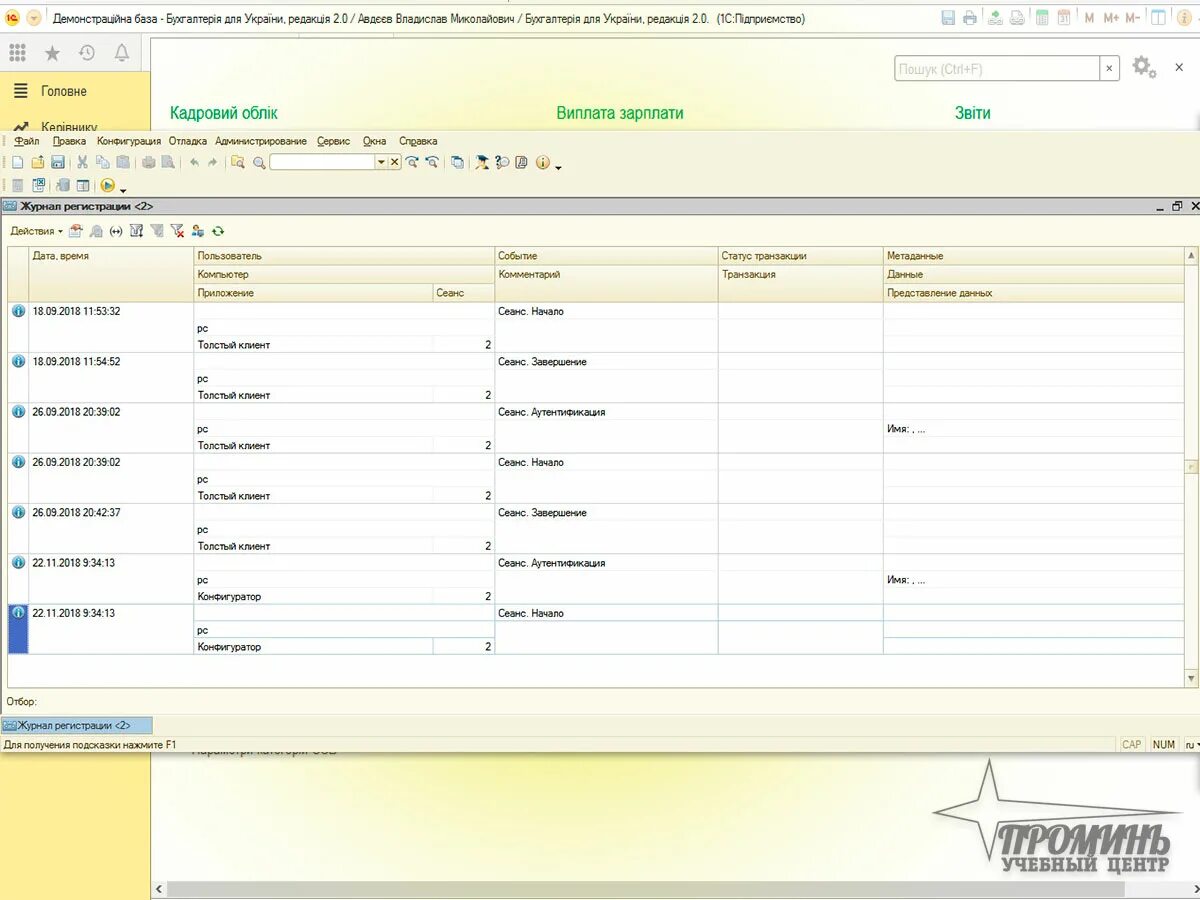Open the Справка menu
Screen dimensions: 1200x900
click(x=418, y=141)
